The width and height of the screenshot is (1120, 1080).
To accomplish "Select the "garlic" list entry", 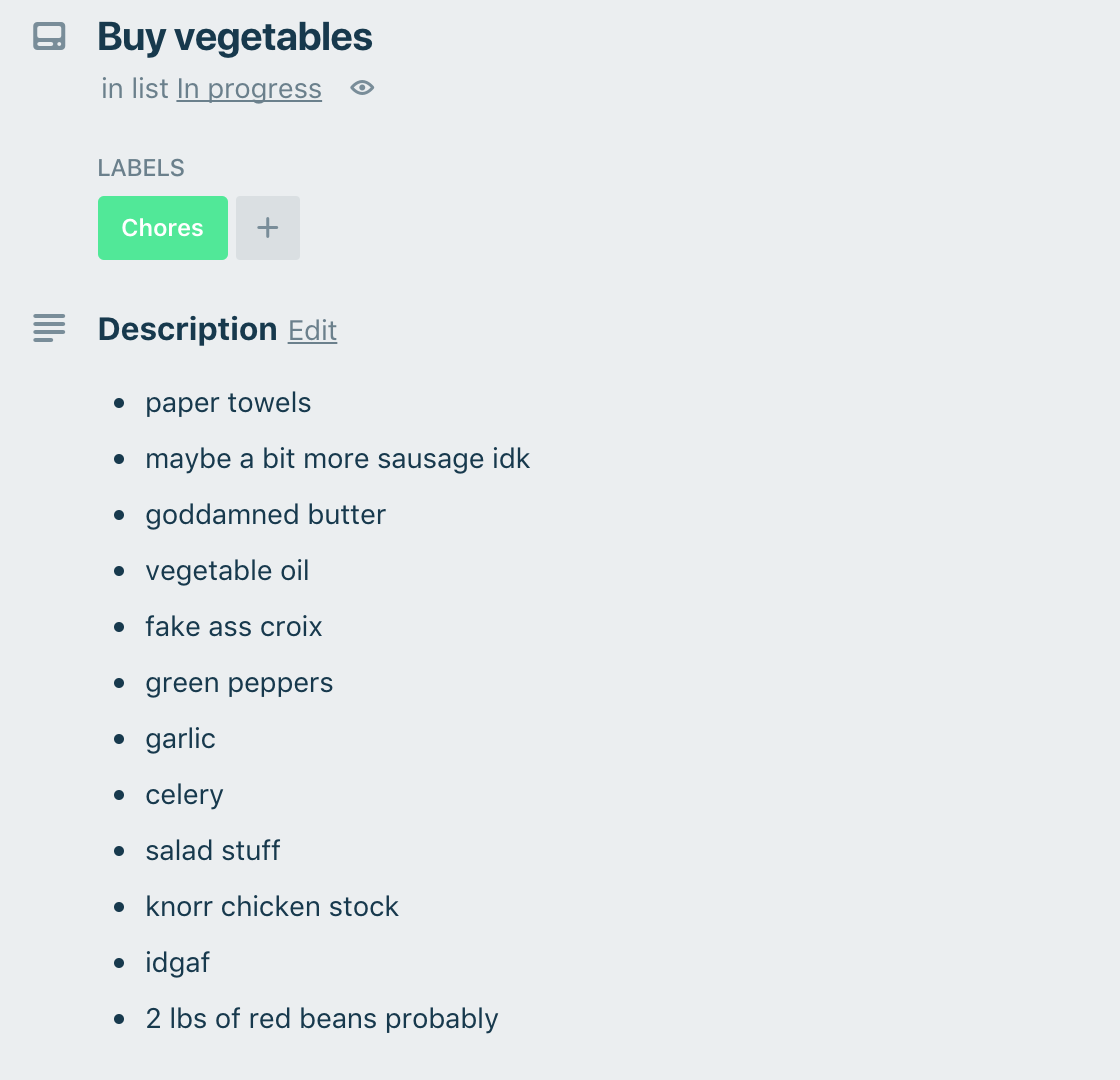I will (180, 739).
